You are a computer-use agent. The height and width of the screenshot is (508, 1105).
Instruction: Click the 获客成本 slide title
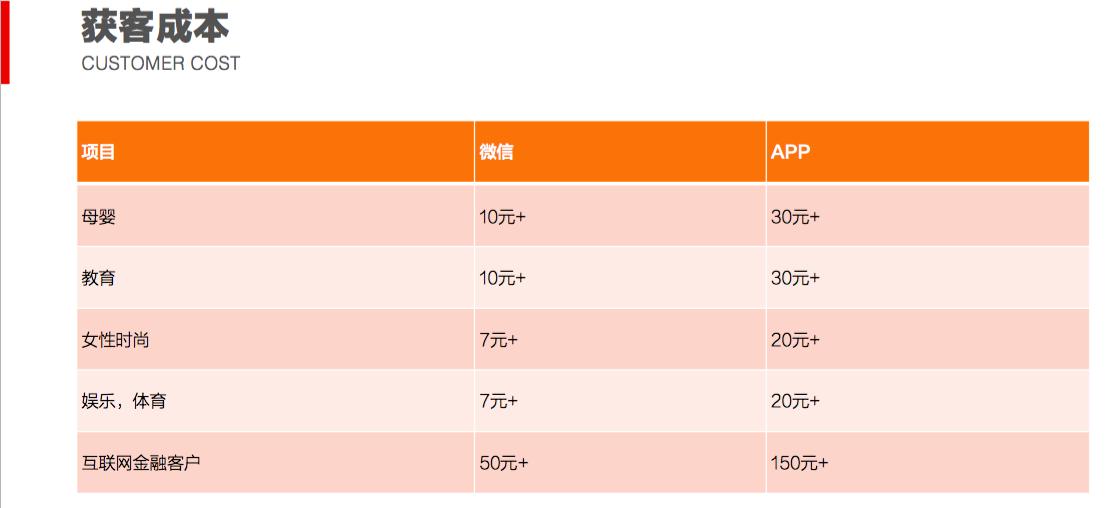(x=155, y=27)
